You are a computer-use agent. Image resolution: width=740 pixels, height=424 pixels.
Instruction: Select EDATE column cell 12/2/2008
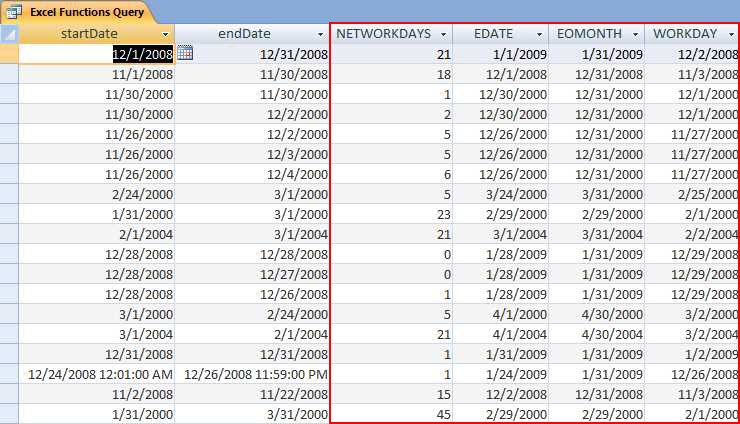pos(501,394)
